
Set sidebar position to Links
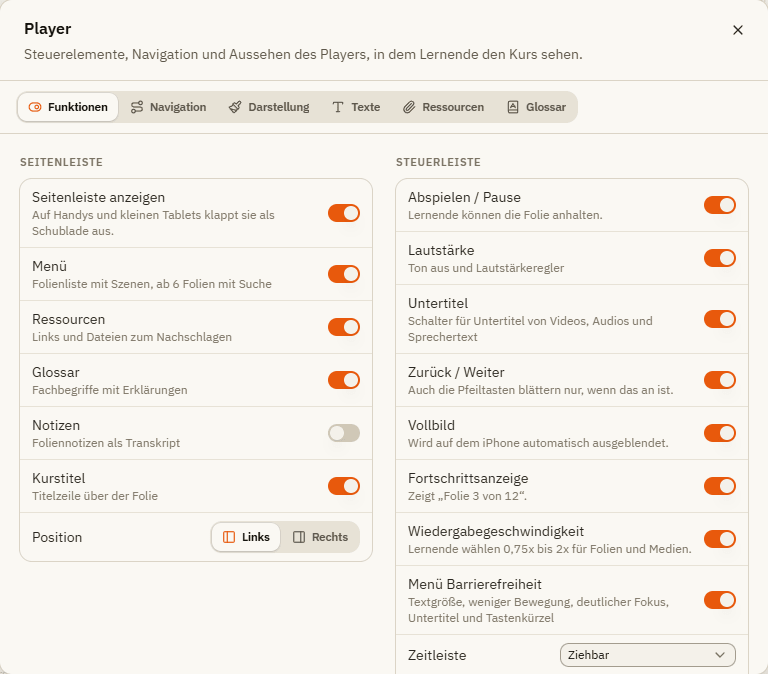[246, 537]
